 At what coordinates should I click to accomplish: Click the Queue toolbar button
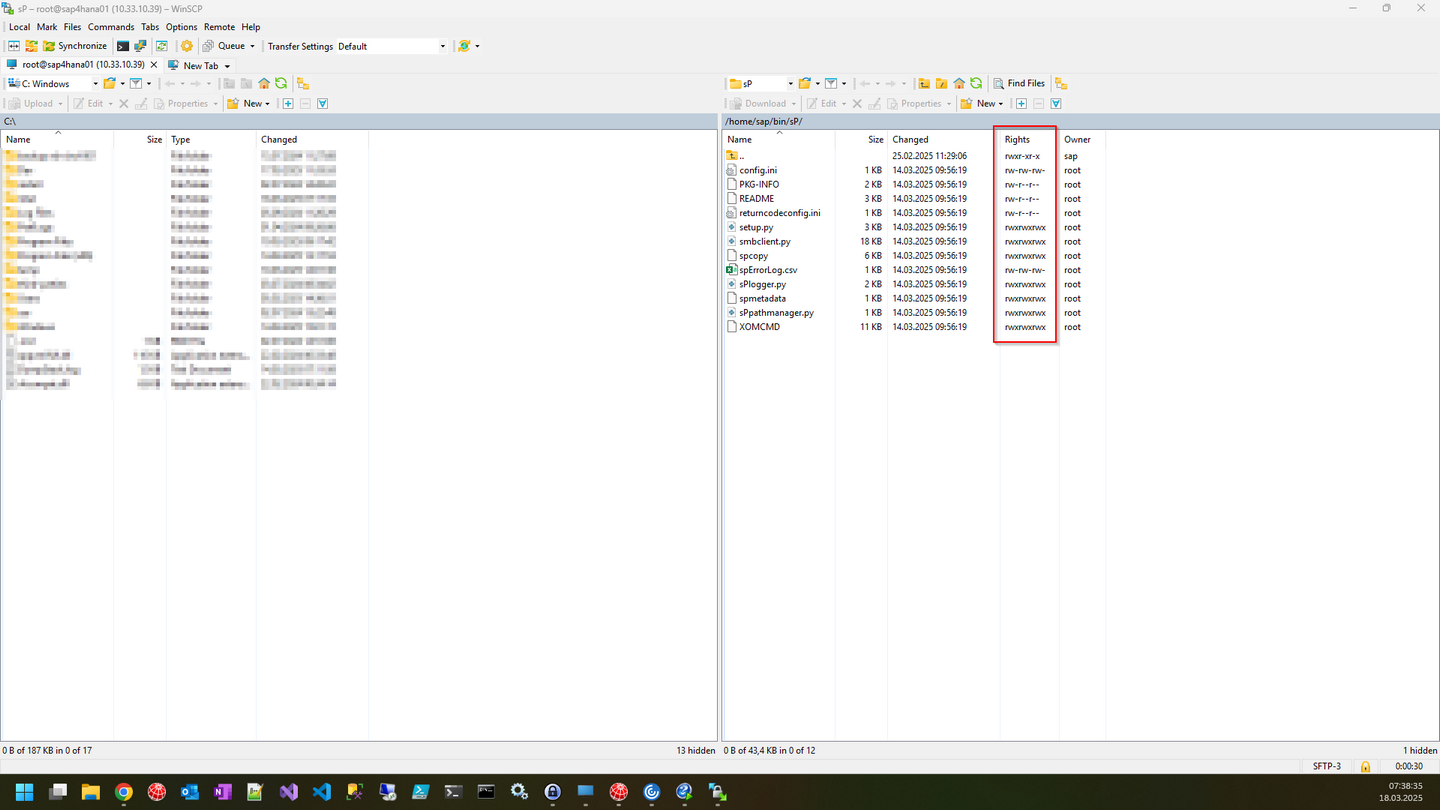pos(224,46)
